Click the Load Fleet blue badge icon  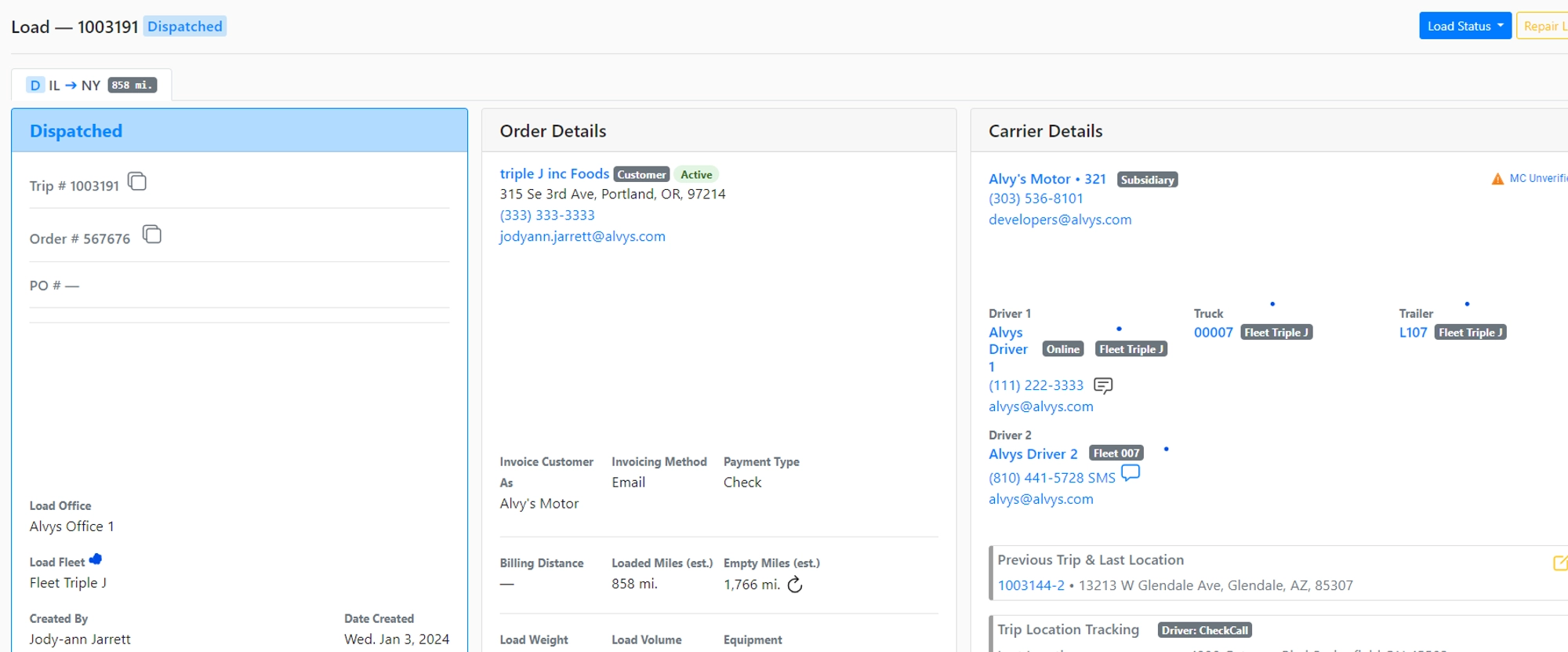tap(96, 559)
